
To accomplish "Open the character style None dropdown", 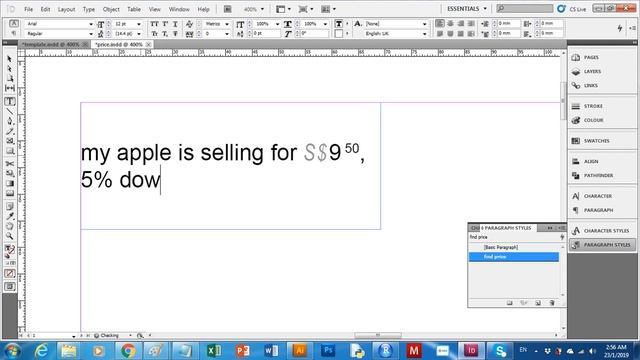I will pyautogui.click(x=424, y=24).
